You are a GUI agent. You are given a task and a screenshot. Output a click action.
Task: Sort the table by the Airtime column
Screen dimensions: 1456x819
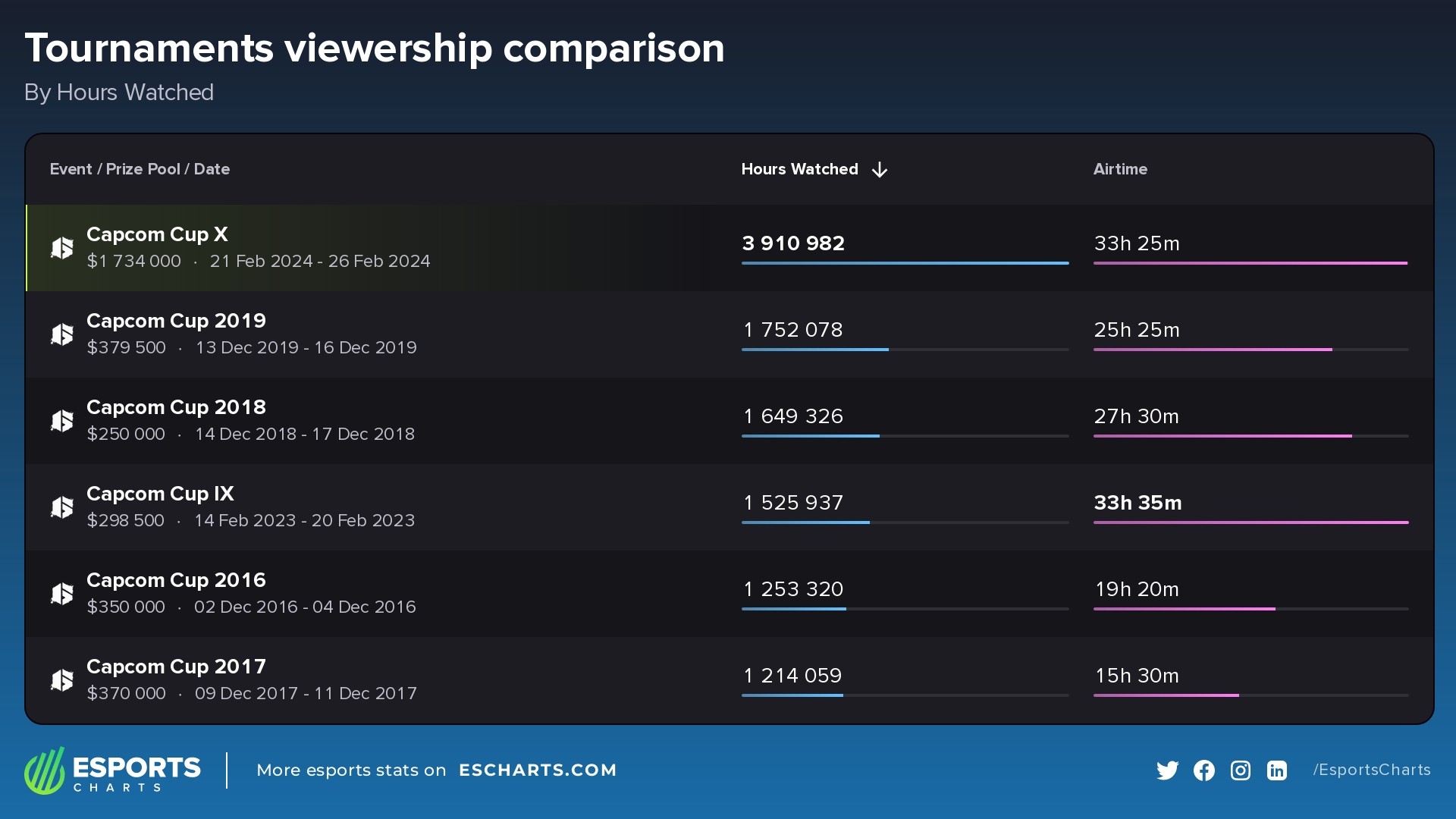[x=1120, y=169]
